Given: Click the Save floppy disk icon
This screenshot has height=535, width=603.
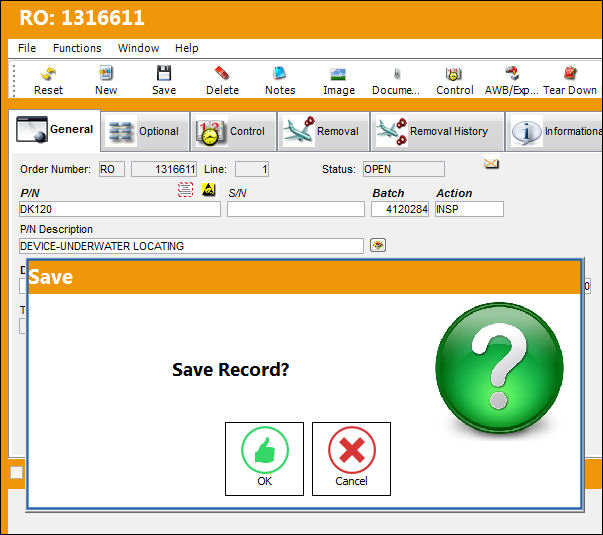Looking at the screenshot, I should (x=164, y=81).
